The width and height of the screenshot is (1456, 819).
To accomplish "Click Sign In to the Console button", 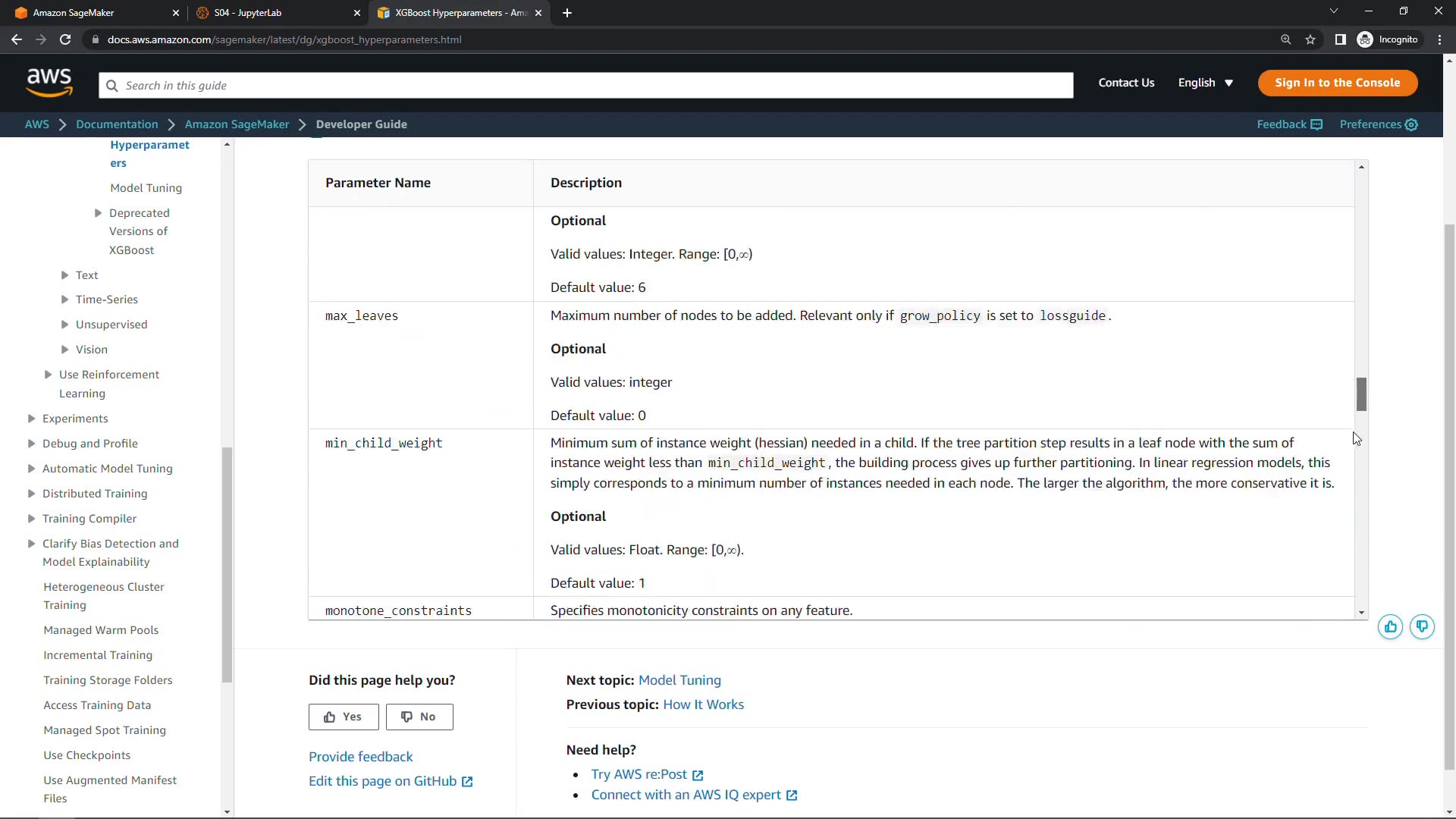I will click(x=1337, y=83).
